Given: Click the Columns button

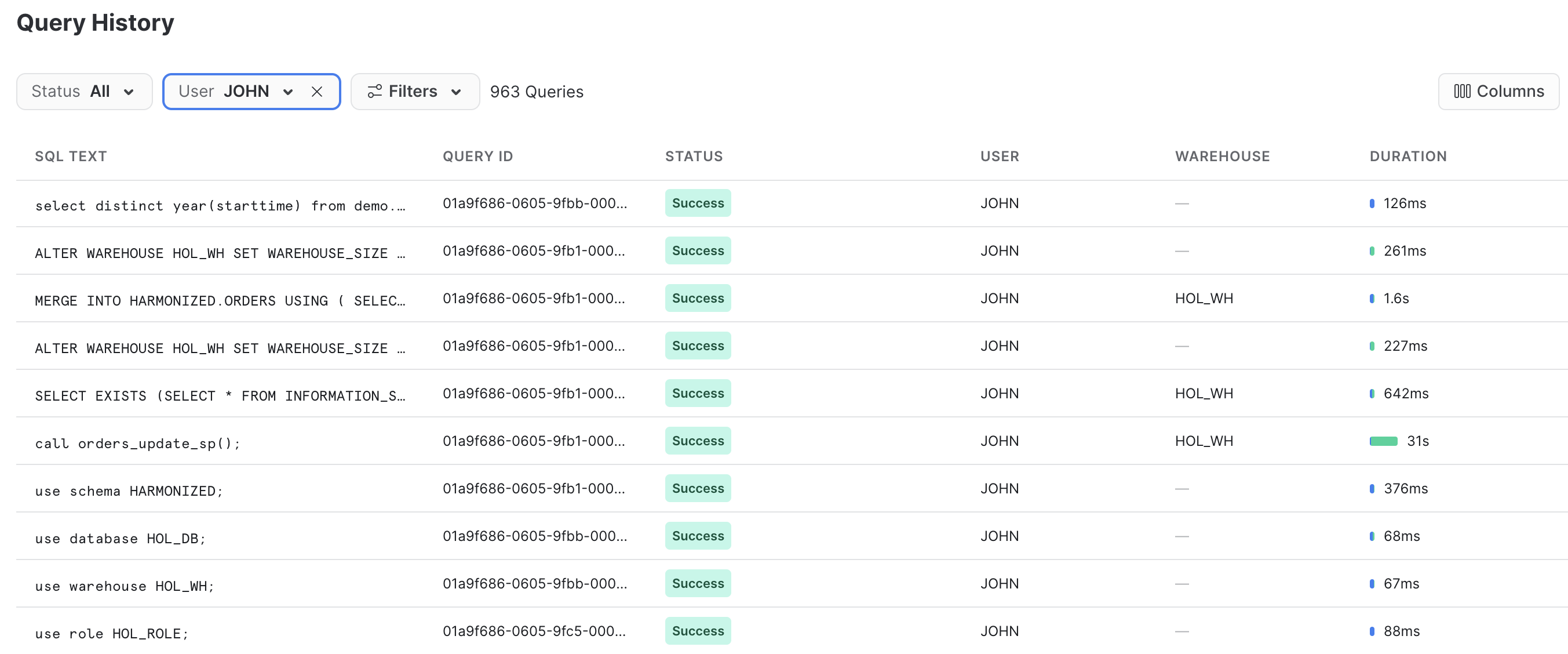Looking at the screenshot, I should point(1498,92).
